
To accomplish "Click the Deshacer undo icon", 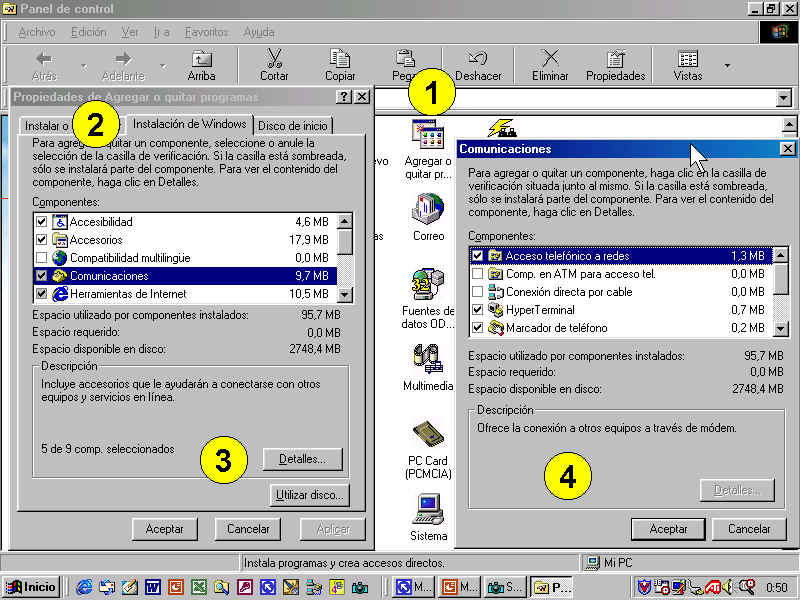I will tap(478, 59).
